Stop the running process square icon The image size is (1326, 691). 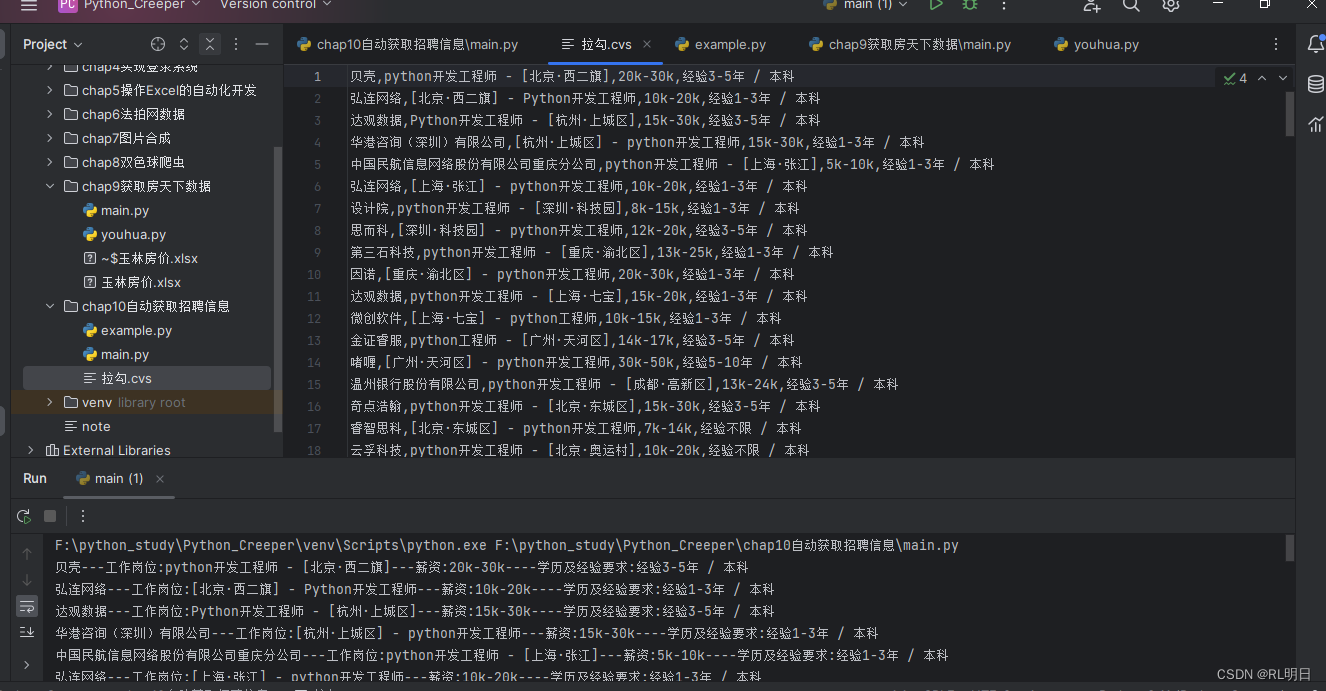50,516
